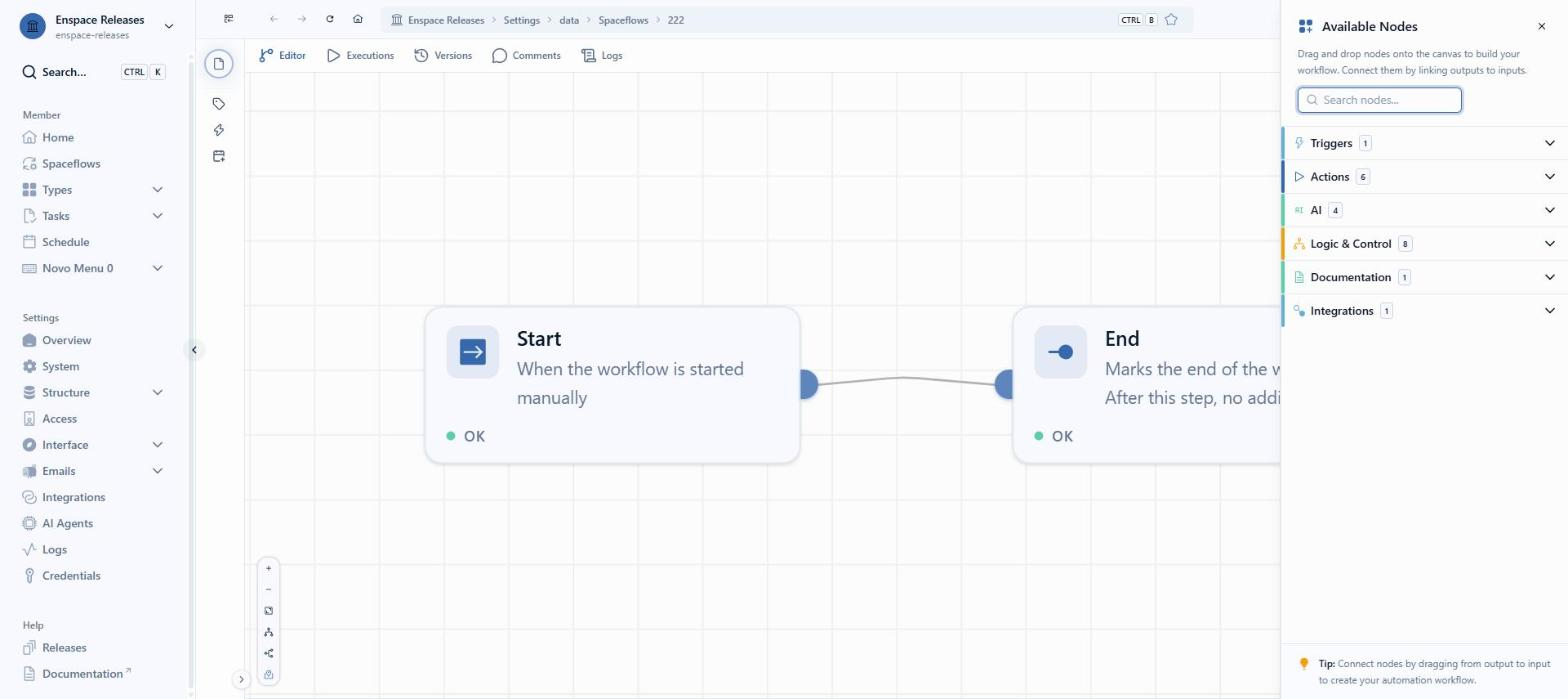This screenshot has width=1568, height=699.
Task: Focus the Search nodes input field
Action: pyautogui.click(x=1379, y=100)
